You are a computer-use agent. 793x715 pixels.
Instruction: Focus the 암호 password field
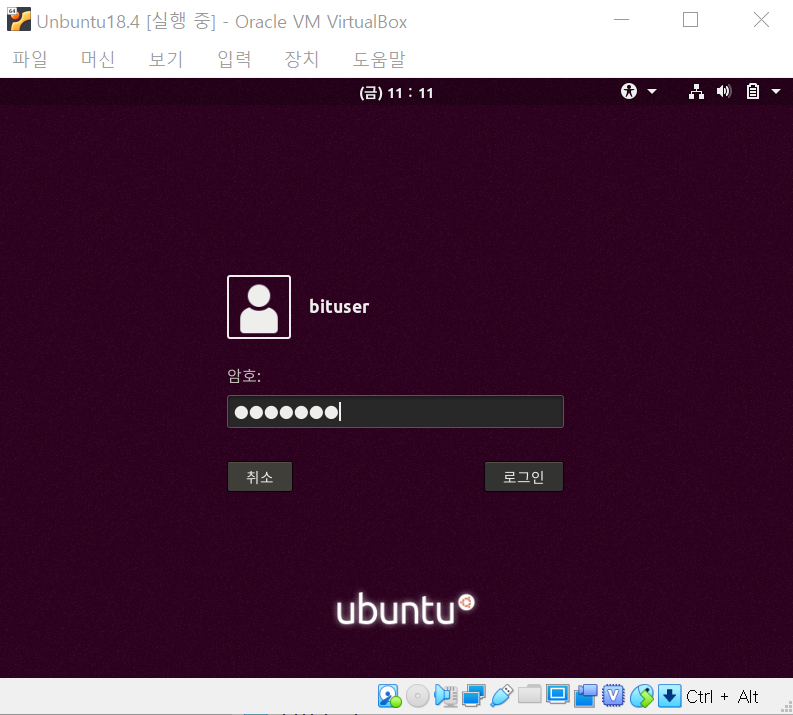coord(395,412)
